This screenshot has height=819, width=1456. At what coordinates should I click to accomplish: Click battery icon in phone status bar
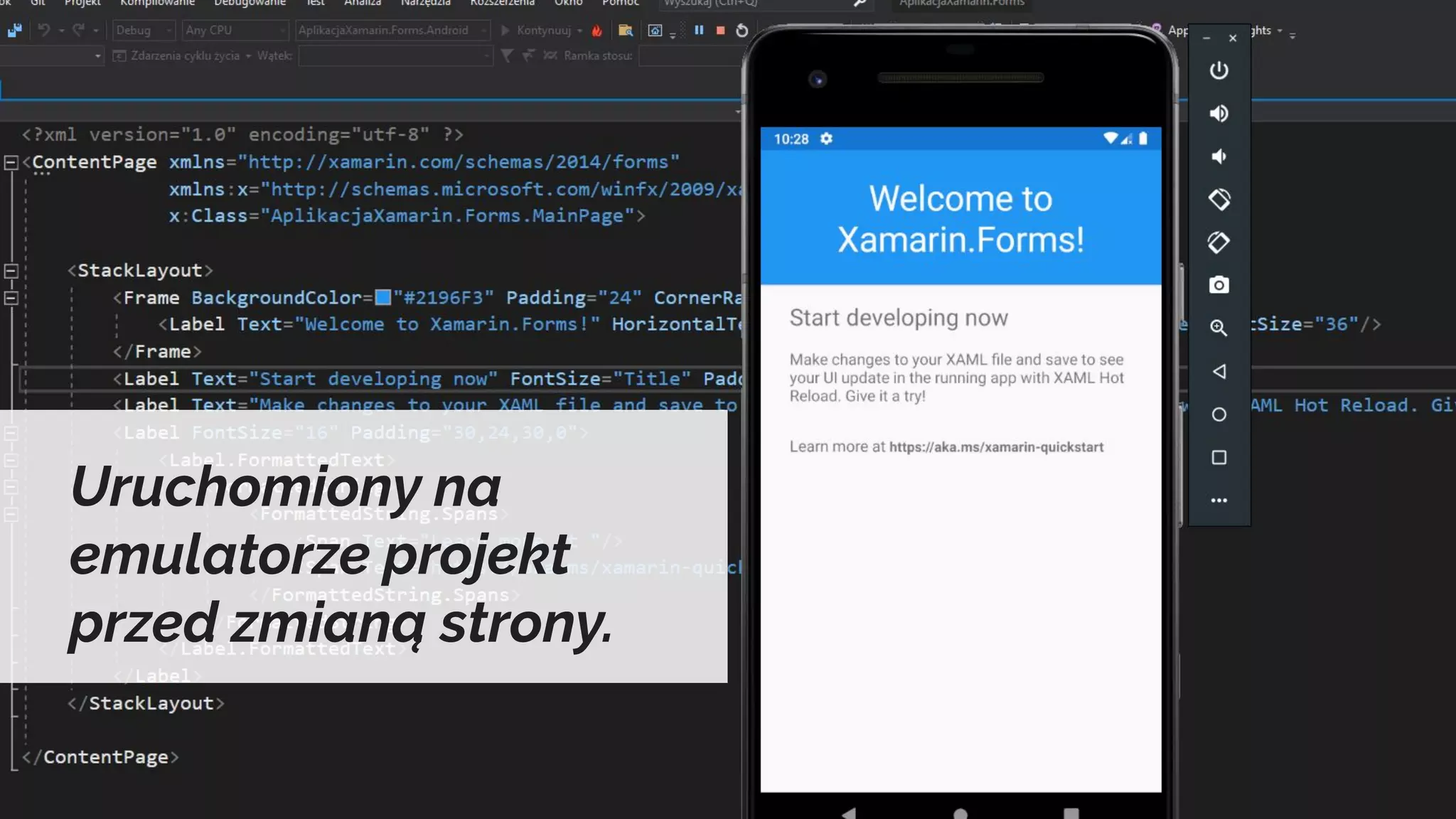1143,139
